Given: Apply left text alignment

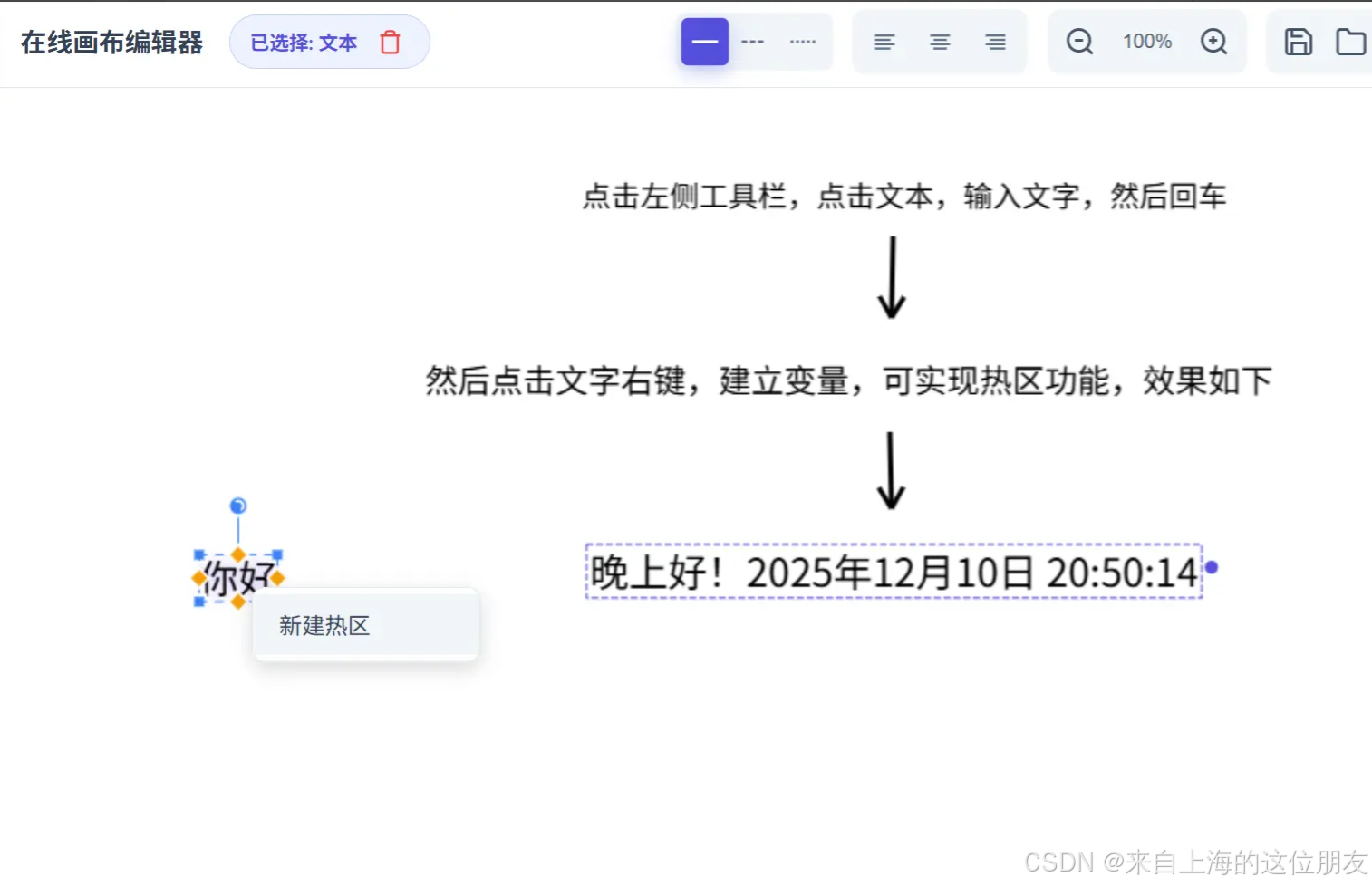Looking at the screenshot, I should (884, 42).
